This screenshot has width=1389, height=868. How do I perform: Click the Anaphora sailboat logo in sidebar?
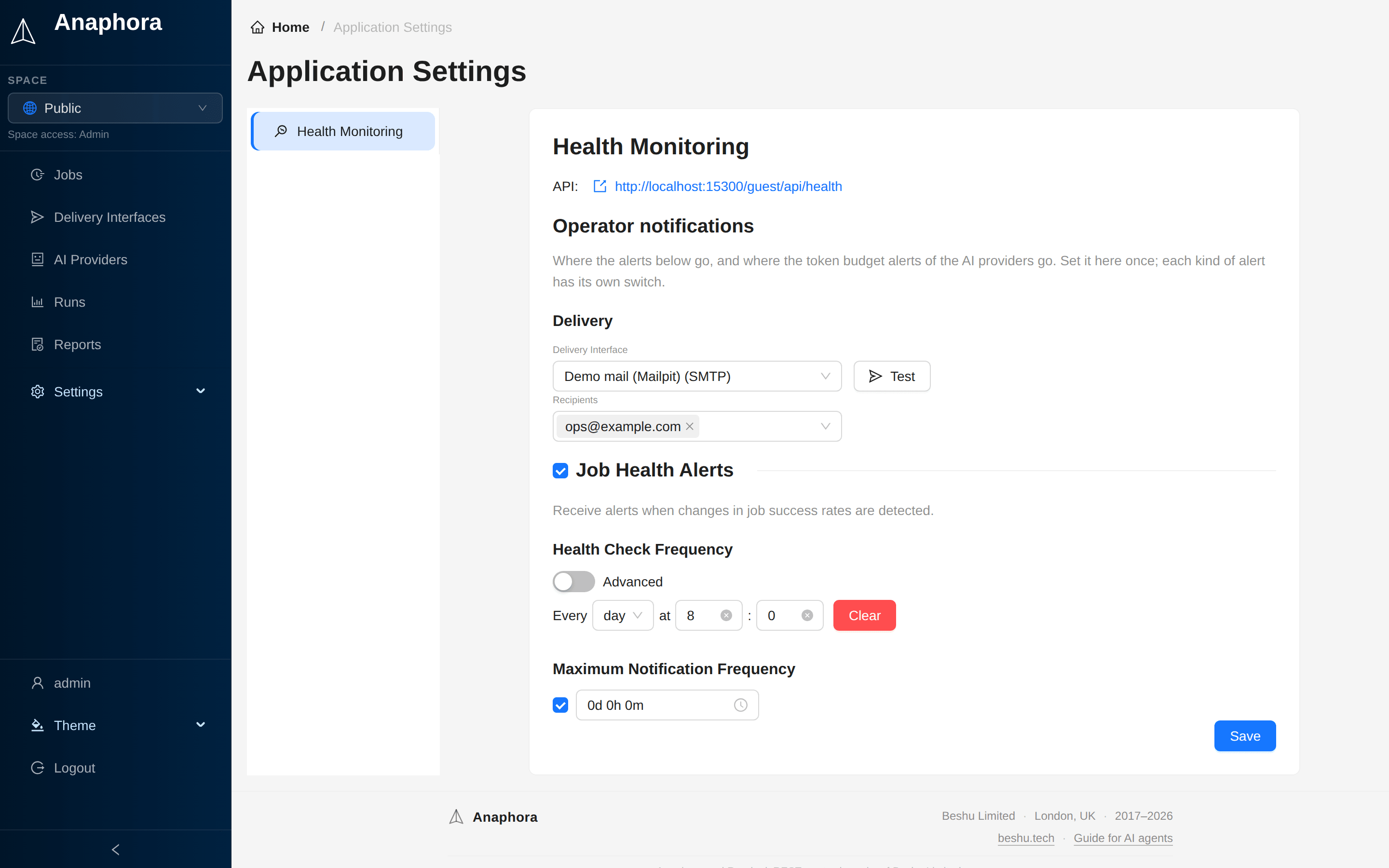tap(24, 31)
